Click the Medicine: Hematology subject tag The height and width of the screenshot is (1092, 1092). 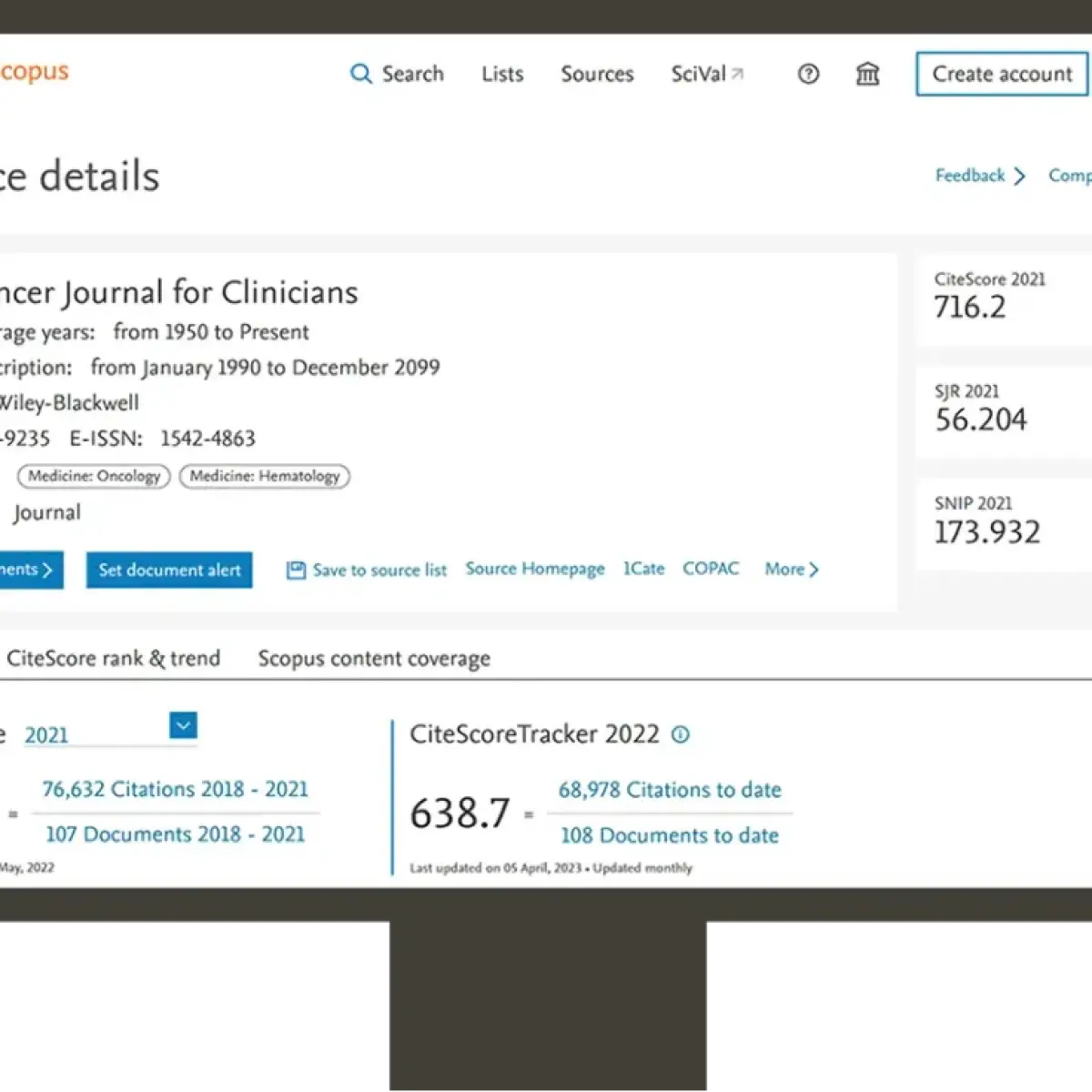coord(265,476)
